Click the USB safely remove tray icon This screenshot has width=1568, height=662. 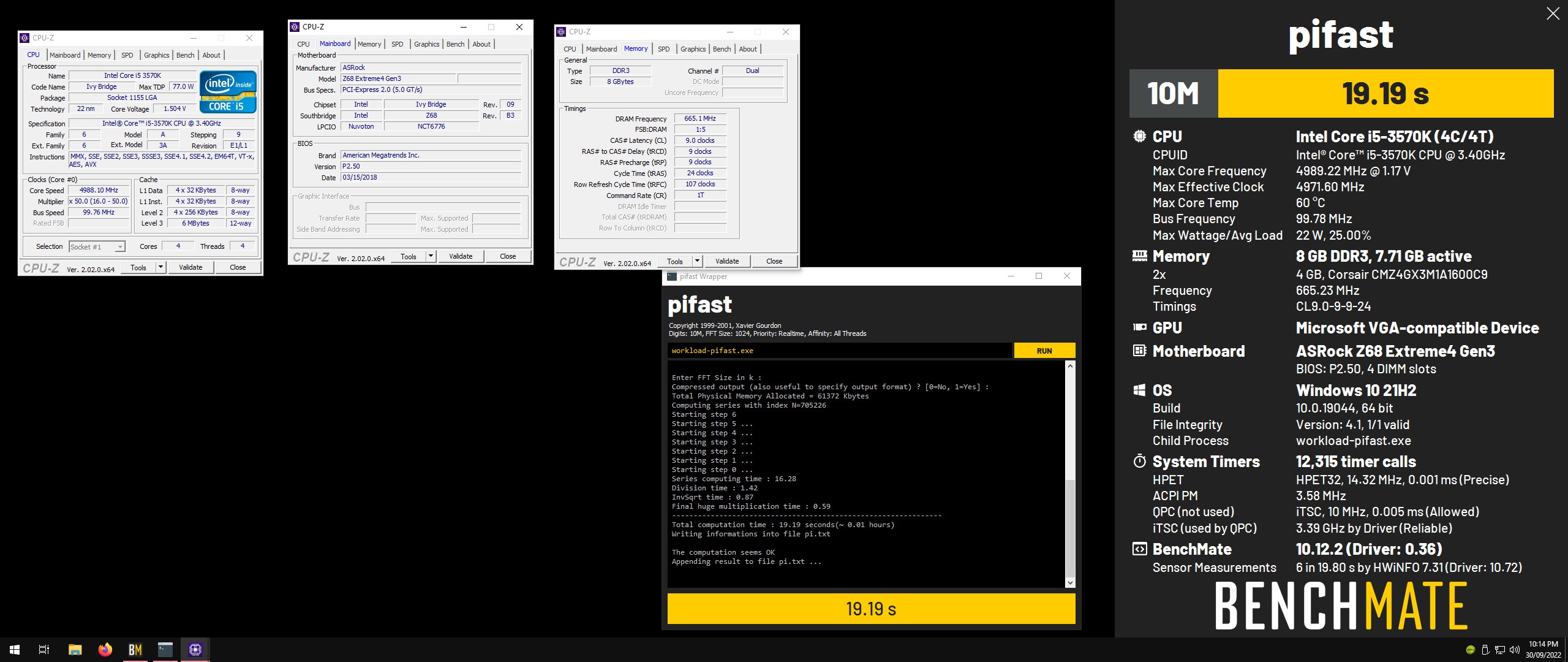point(1485,650)
